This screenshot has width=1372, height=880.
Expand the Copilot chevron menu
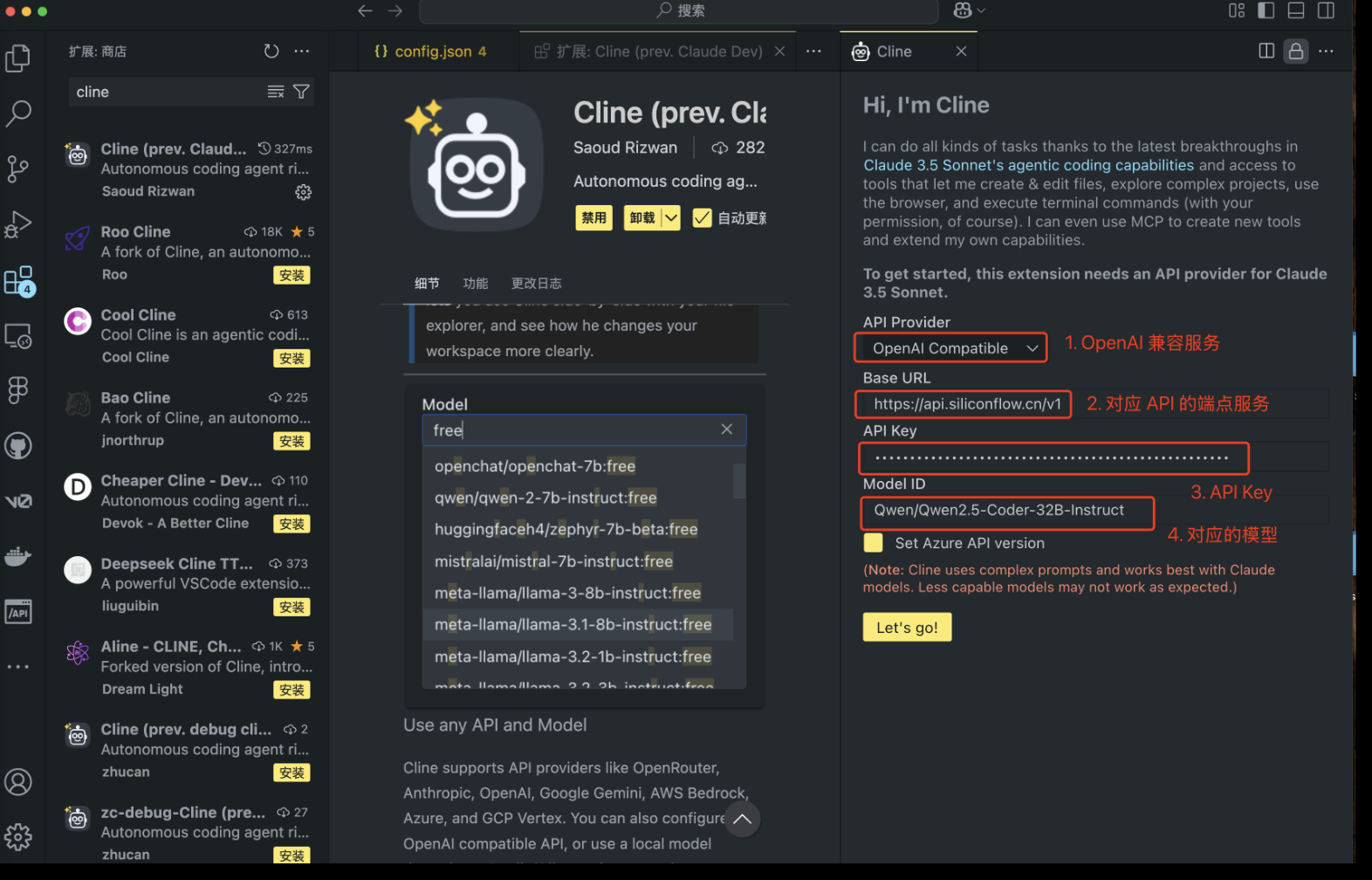[x=981, y=10]
